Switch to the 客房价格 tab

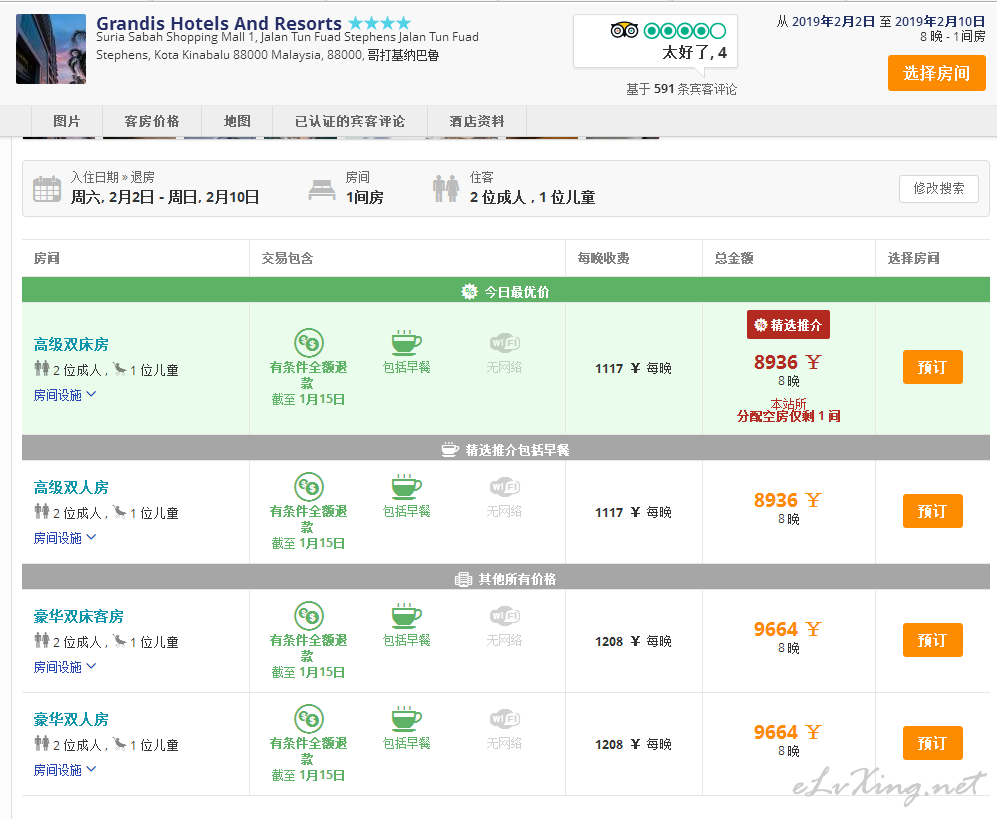151,121
